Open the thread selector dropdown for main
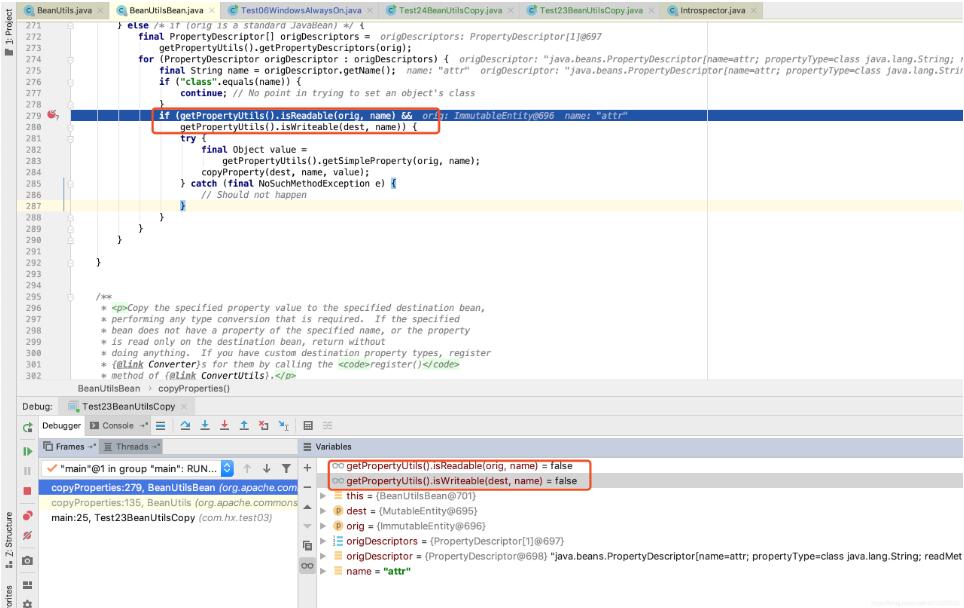The width and height of the screenshot is (964, 608). tap(225, 468)
